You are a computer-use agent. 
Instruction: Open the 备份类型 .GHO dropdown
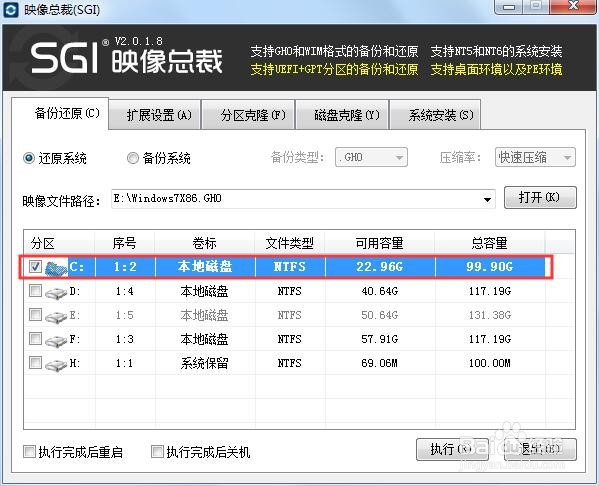[x=371, y=157]
